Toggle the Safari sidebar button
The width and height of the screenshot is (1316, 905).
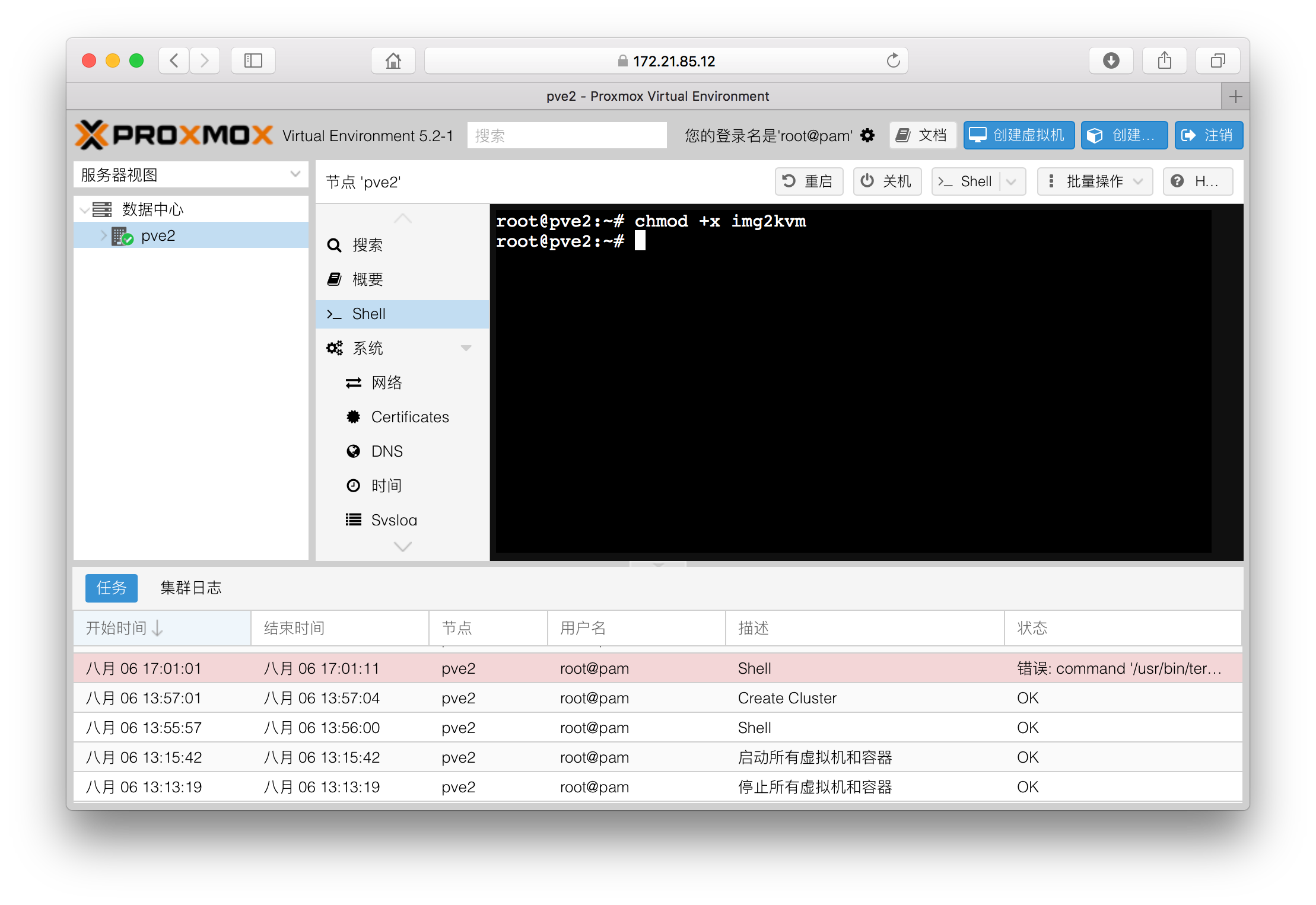click(x=253, y=60)
